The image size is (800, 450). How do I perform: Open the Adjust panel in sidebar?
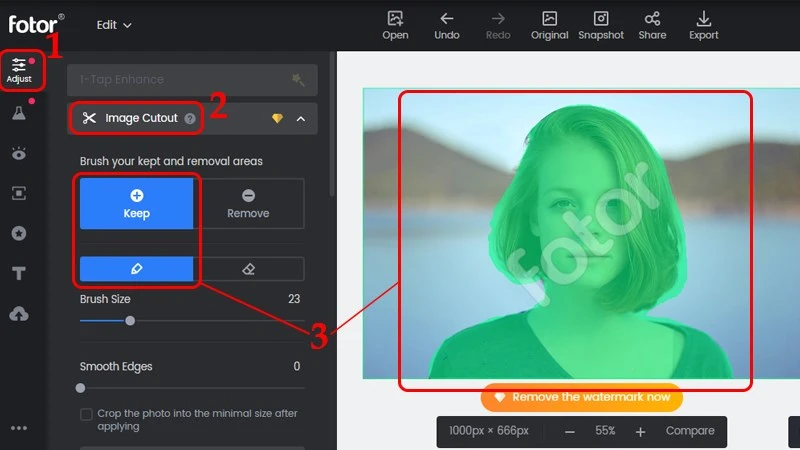pyautogui.click(x=19, y=70)
